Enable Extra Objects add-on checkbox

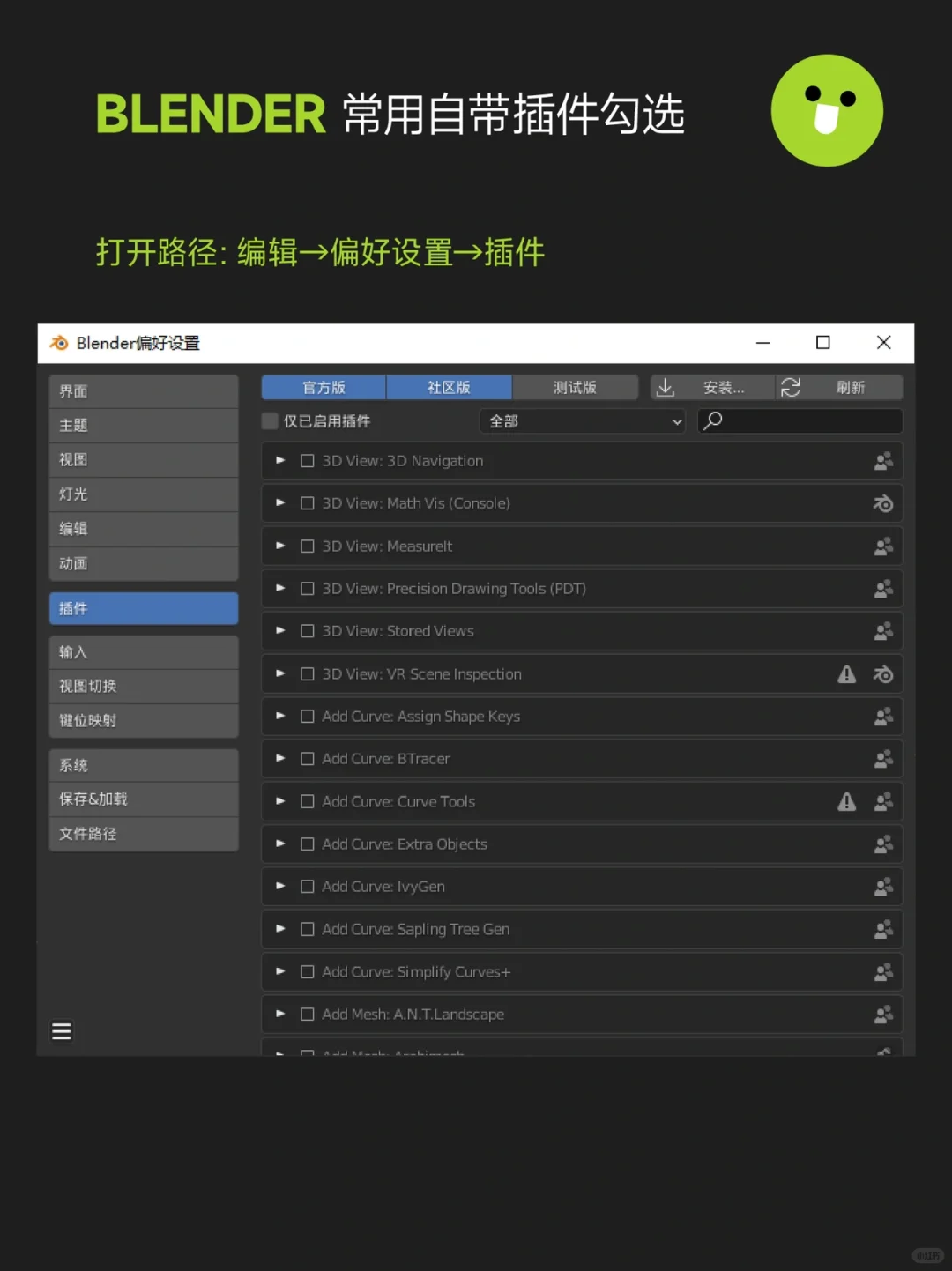308,844
